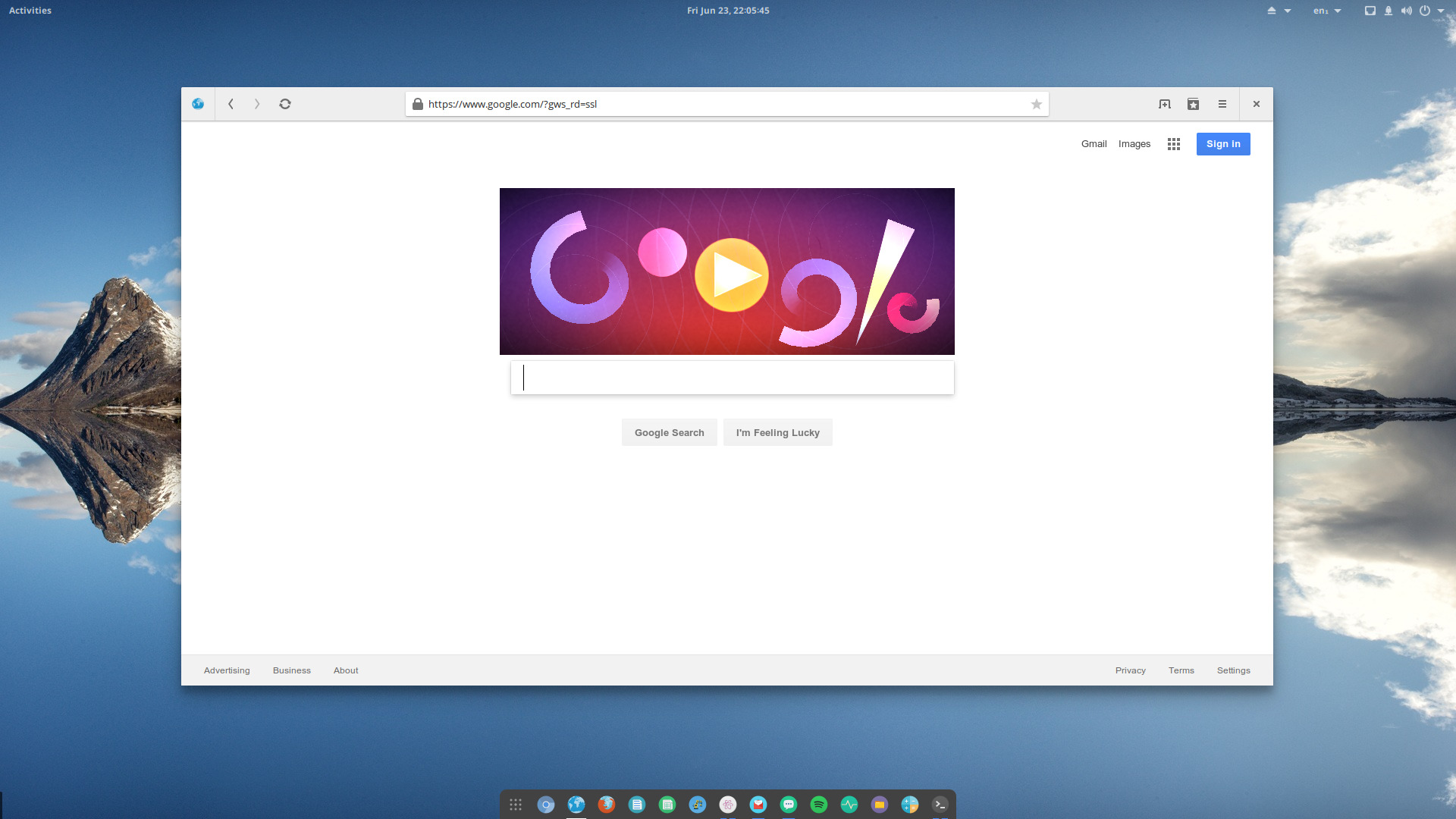The height and width of the screenshot is (819, 1456).
Task: Open the Business footer link
Action: coord(292,670)
